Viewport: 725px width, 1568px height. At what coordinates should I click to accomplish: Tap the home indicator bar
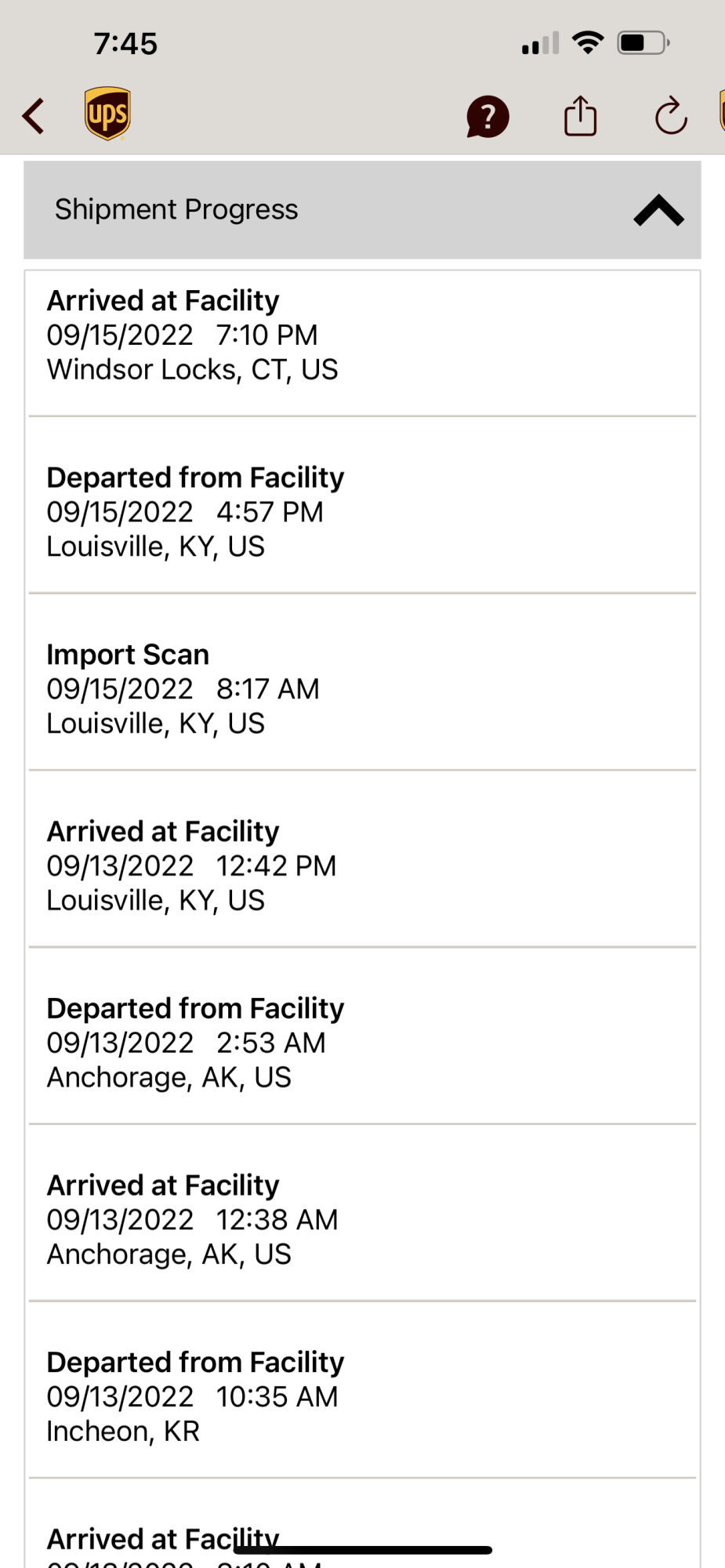click(x=362, y=1550)
